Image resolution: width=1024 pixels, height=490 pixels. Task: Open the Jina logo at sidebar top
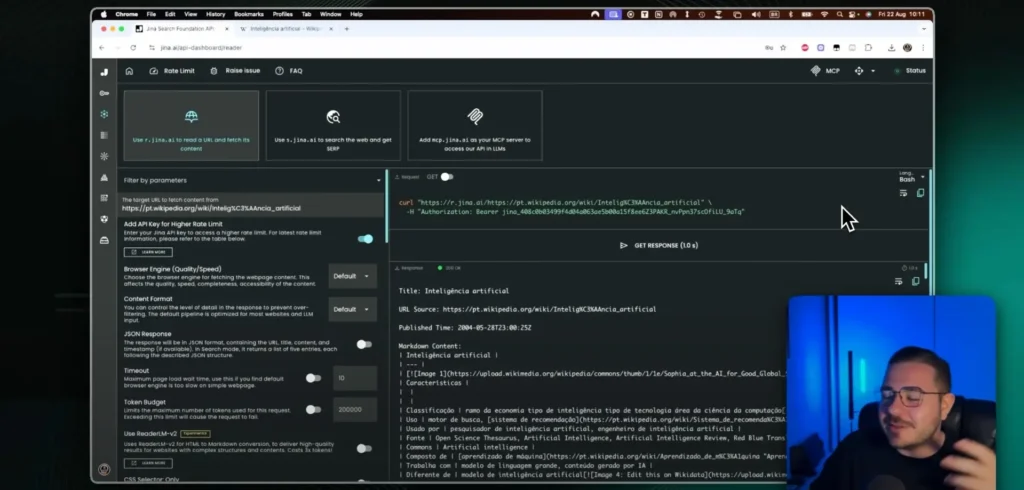click(104, 72)
